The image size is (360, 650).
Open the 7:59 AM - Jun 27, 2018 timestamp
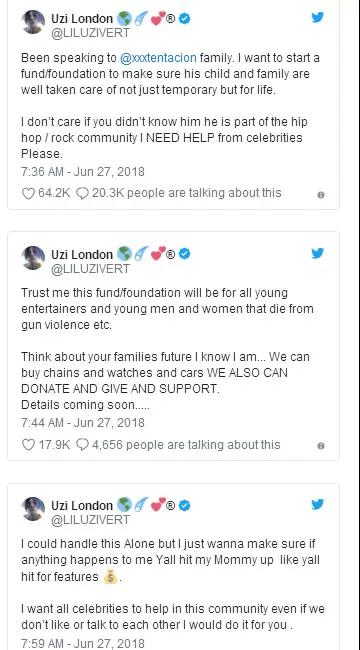83,644
